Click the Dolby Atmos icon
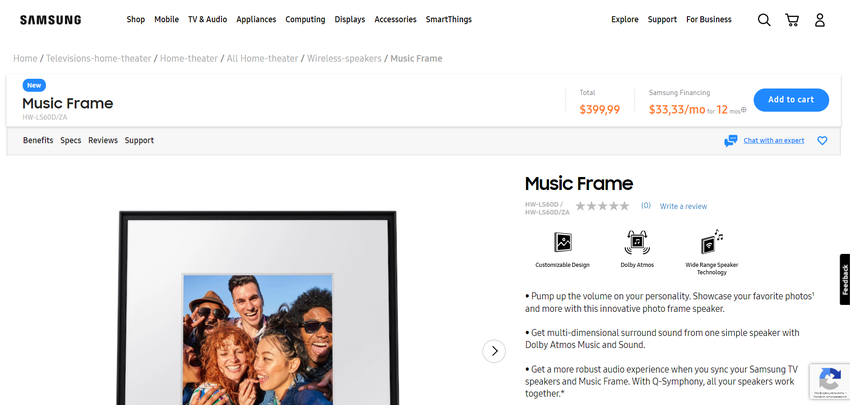Viewport: 850px width, 405px height. (x=637, y=242)
